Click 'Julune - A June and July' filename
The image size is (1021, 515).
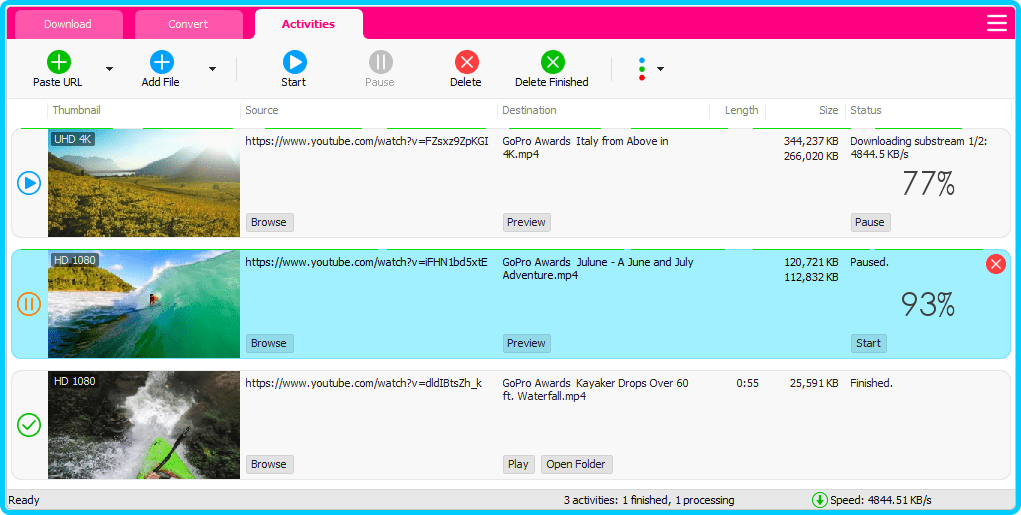pyautogui.click(x=598, y=269)
